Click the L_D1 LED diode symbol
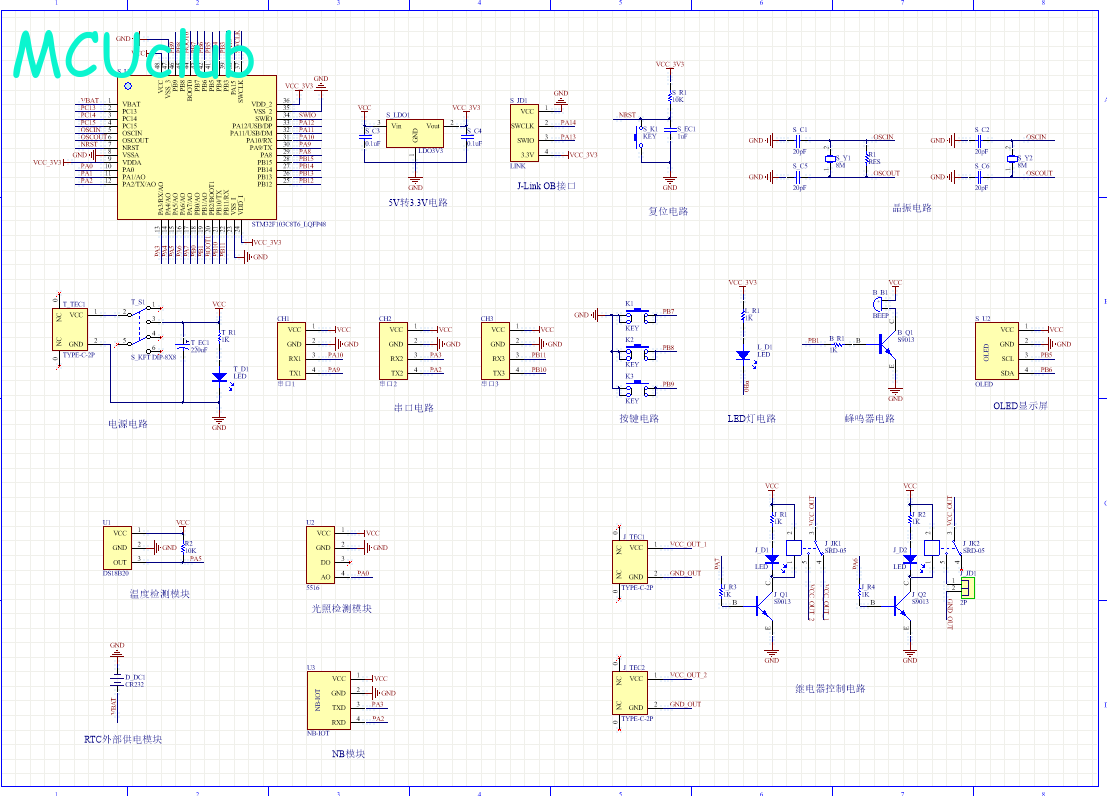The width and height of the screenshot is (1107, 796). [742, 354]
